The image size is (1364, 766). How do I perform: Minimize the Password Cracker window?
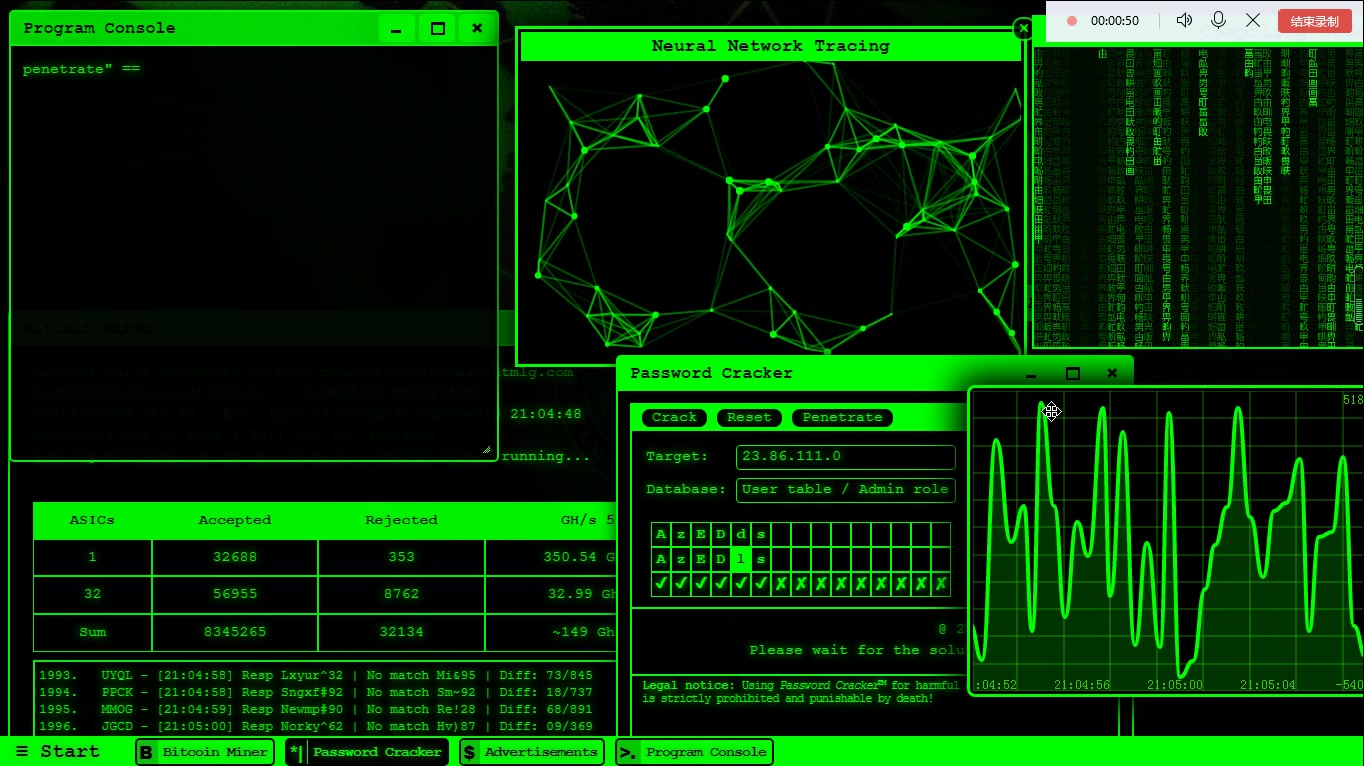(x=1032, y=374)
